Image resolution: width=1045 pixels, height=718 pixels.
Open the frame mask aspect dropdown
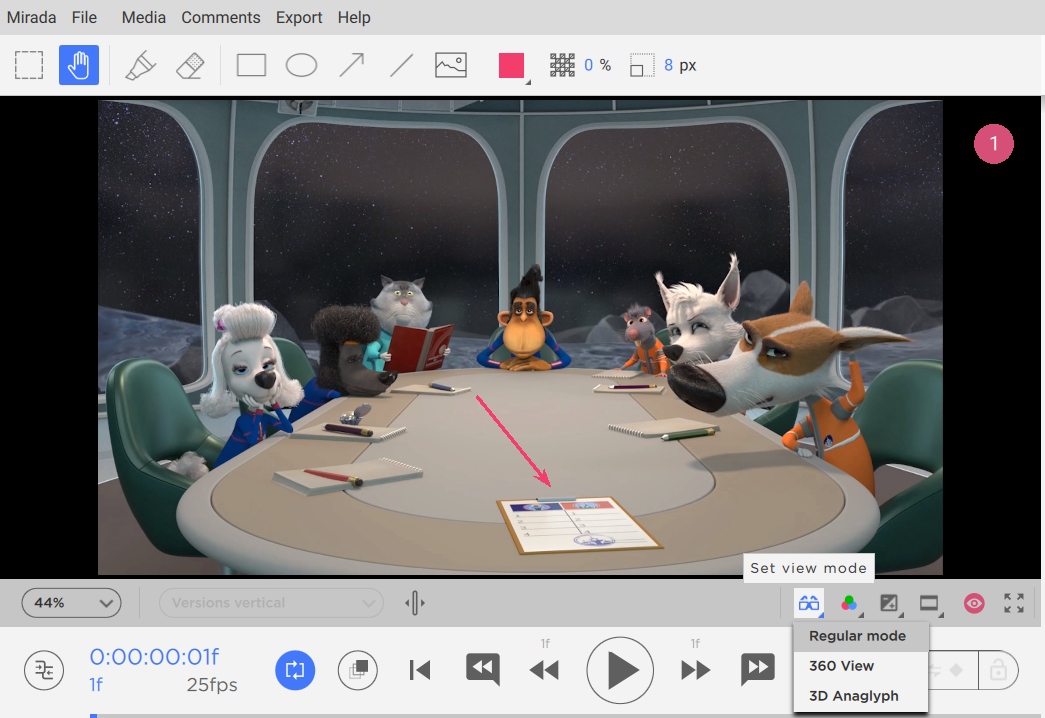pos(930,603)
